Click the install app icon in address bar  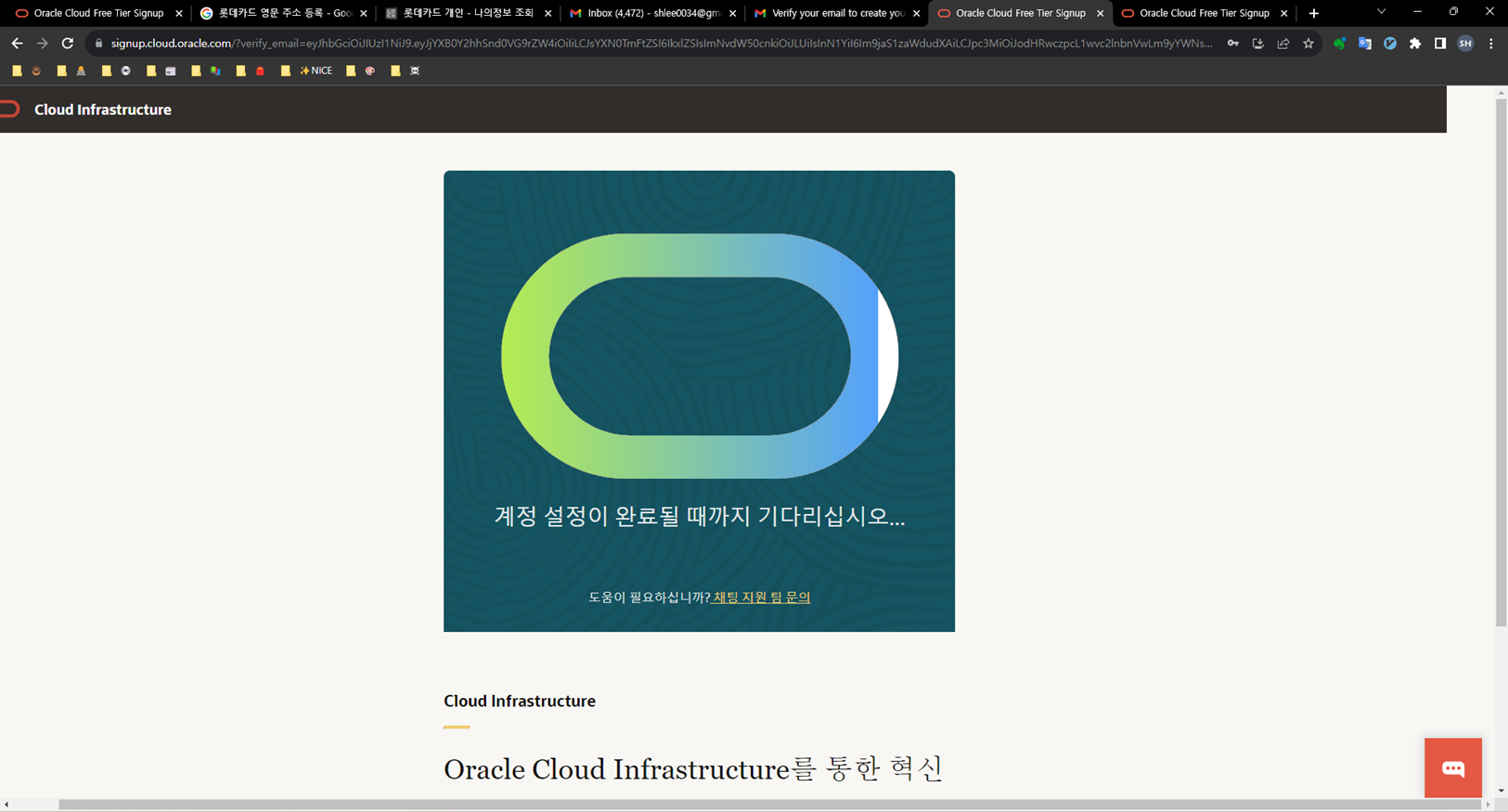pos(1258,44)
